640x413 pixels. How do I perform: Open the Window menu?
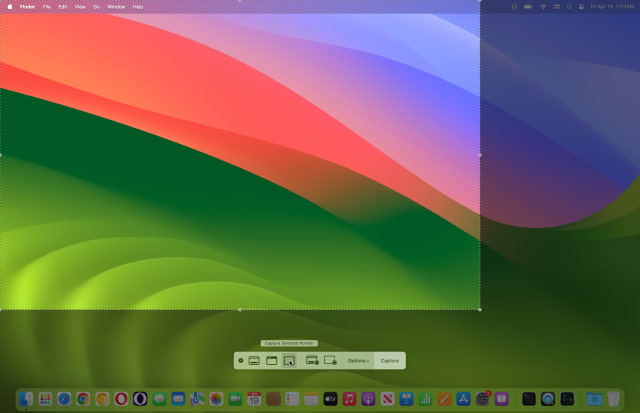pyautogui.click(x=116, y=6)
